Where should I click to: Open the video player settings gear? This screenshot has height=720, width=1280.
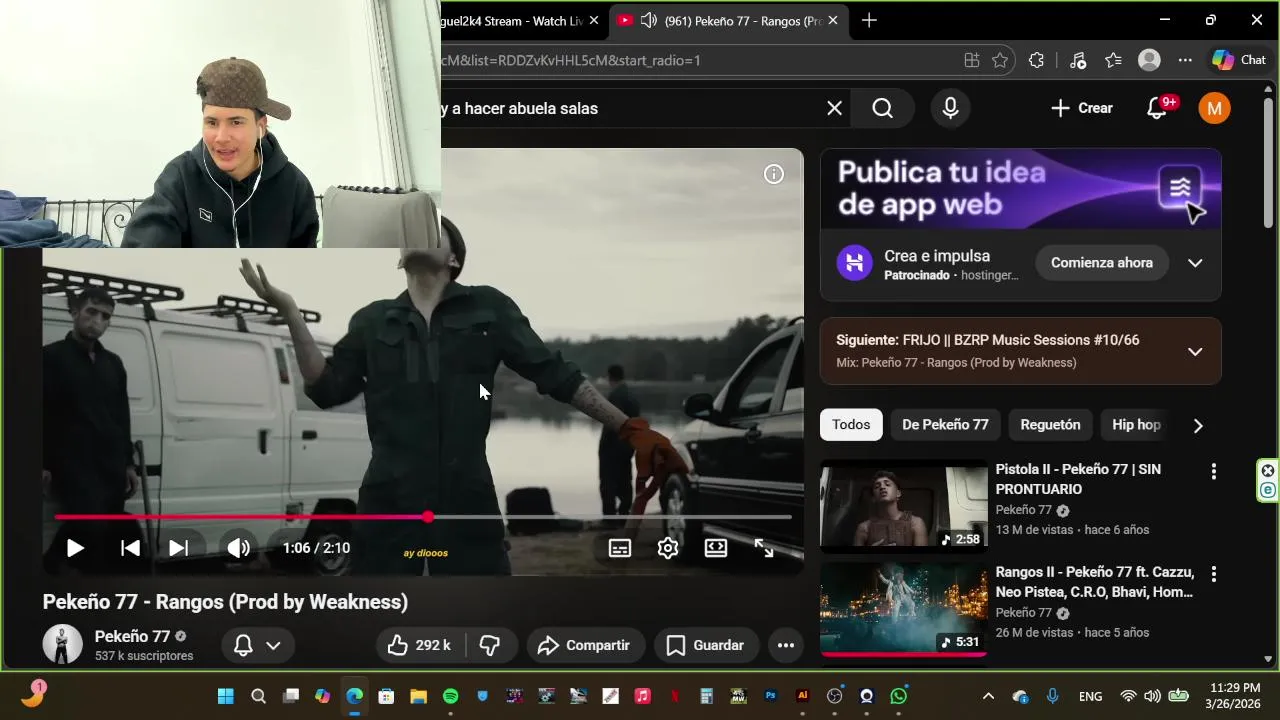point(668,548)
